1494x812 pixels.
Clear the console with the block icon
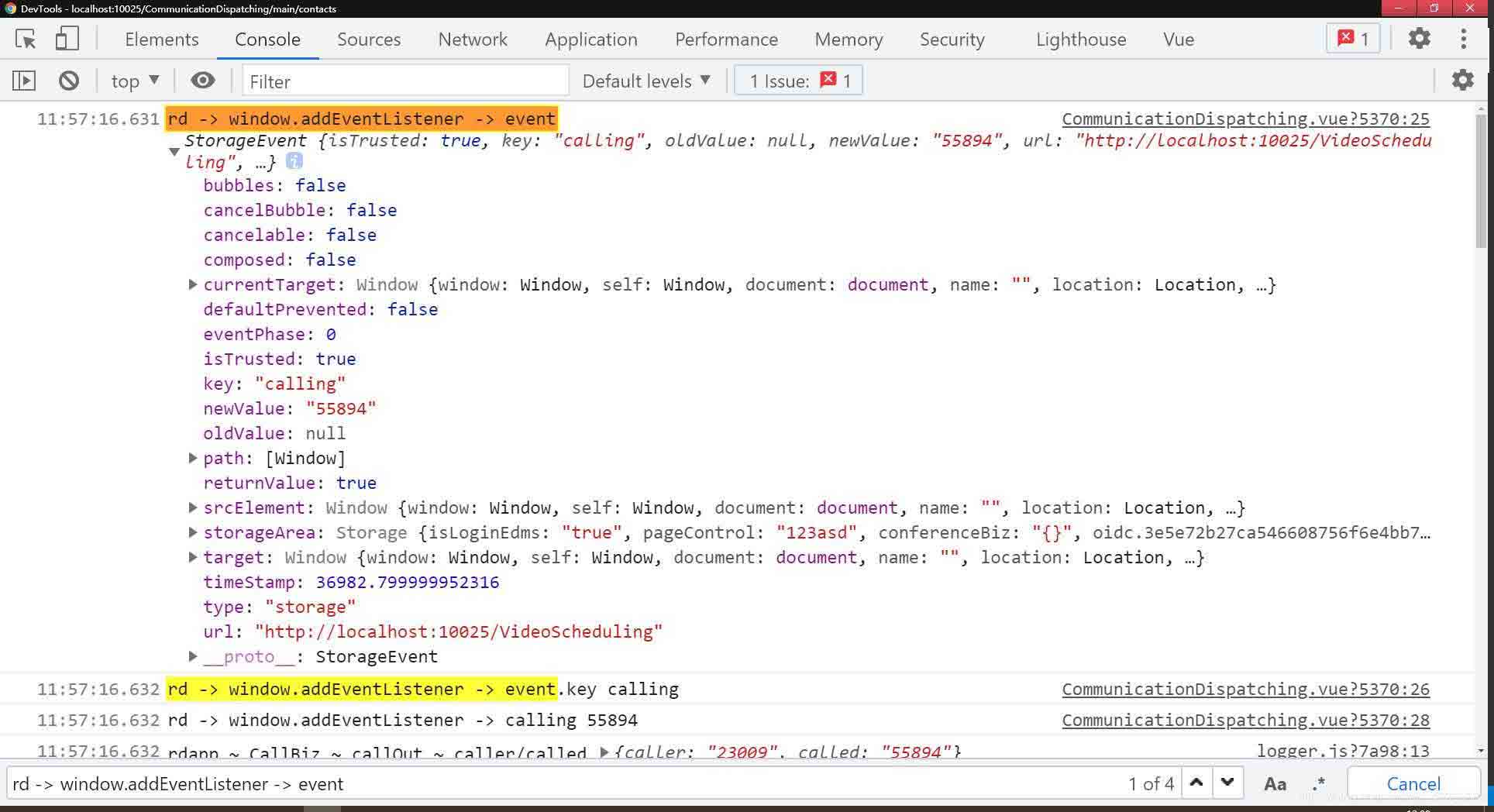click(69, 81)
